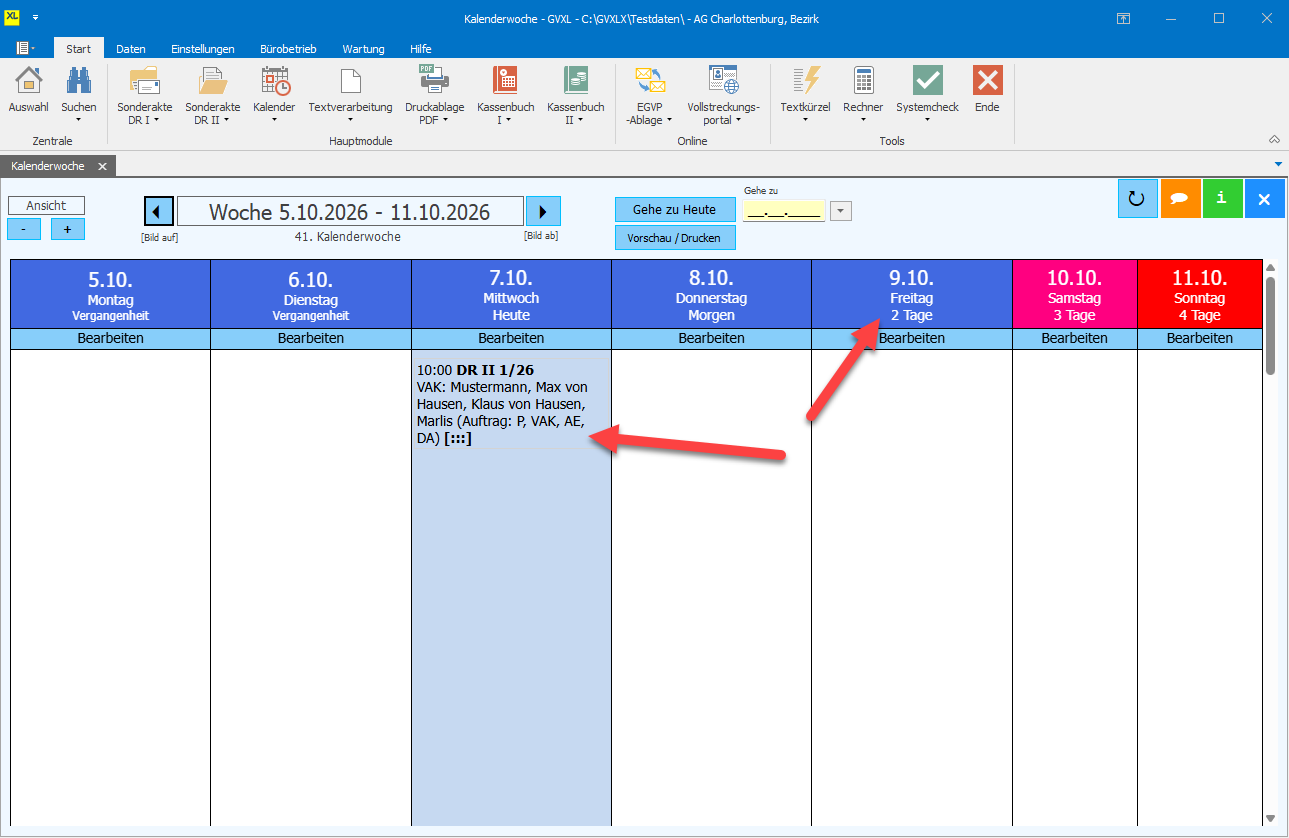This screenshot has height=838, width=1289.
Task: Close the Kalenderwoche document tab
Action: [x=102, y=166]
